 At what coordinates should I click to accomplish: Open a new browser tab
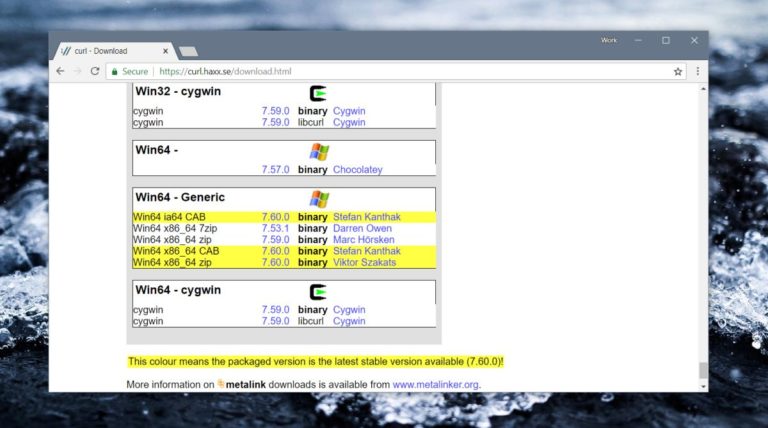[188, 51]
